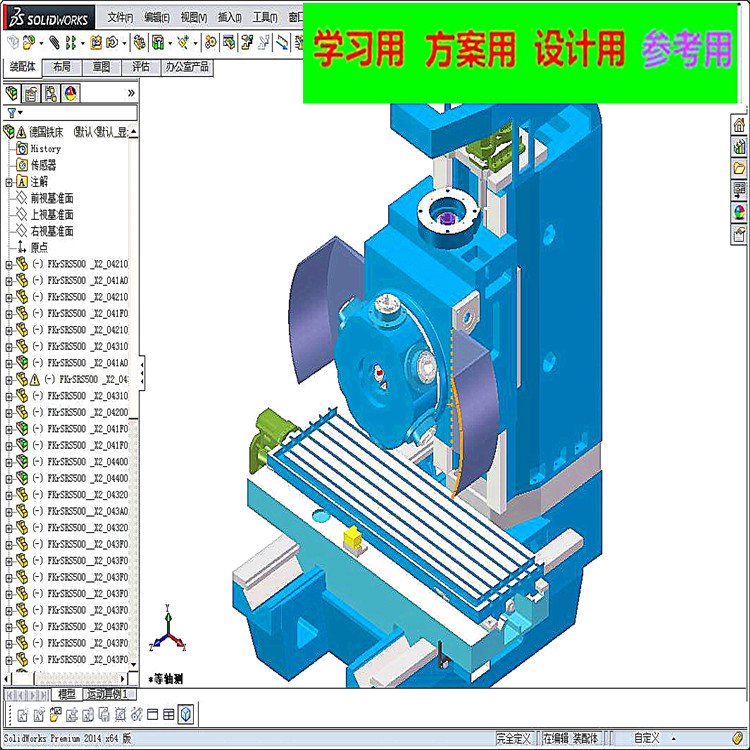Open the FeatureManager design tree tab

(x=12, y=93)
